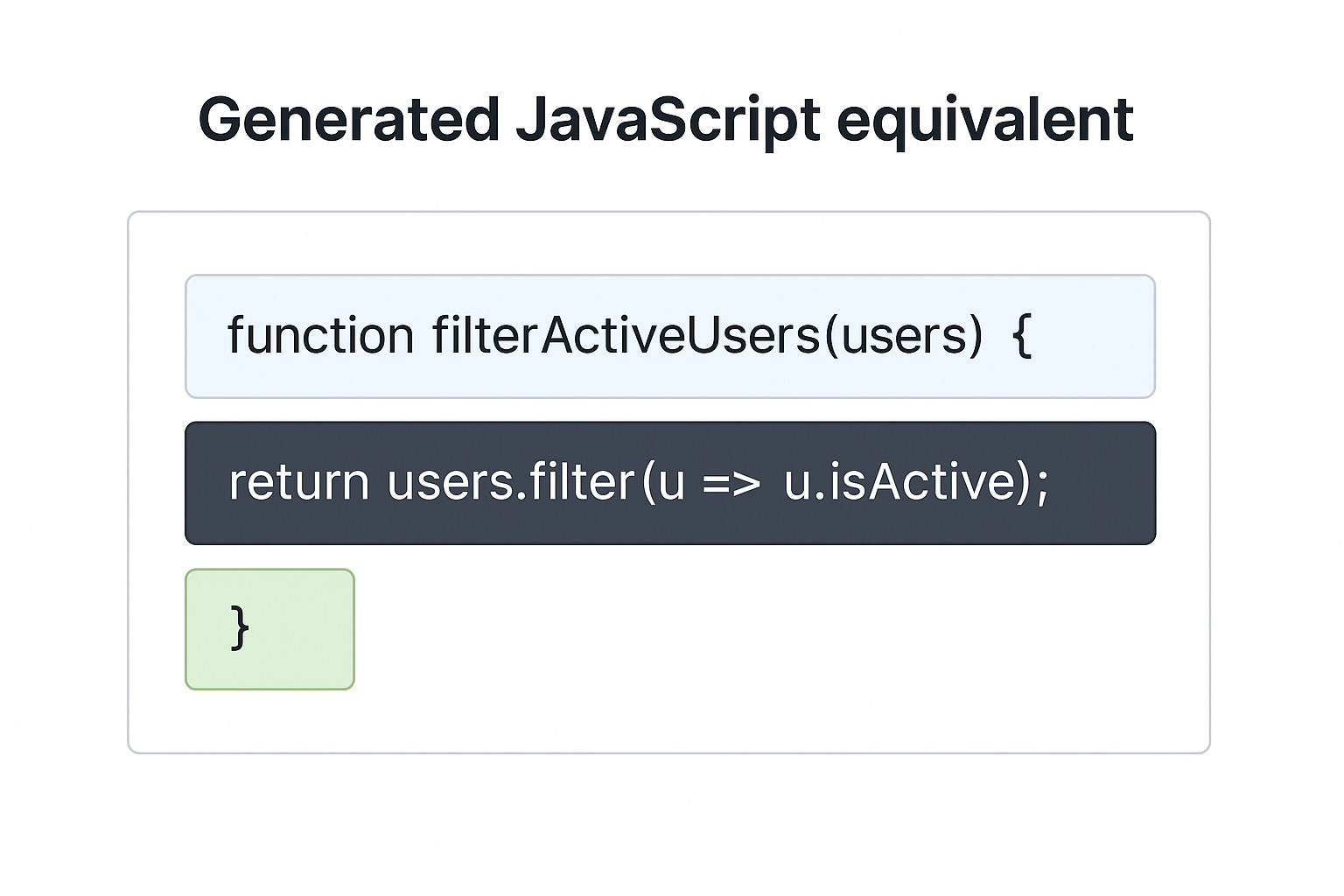
Task: Click the "(users)" parameter in function line
Action: click(x=903, y=336)
